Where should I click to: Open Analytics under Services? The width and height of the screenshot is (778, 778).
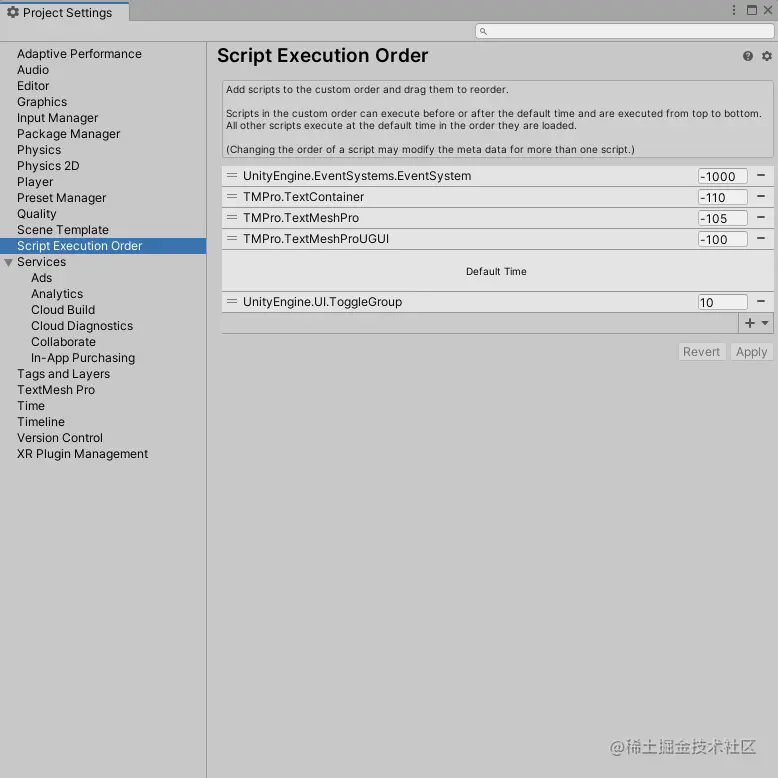tap(57, 294)
